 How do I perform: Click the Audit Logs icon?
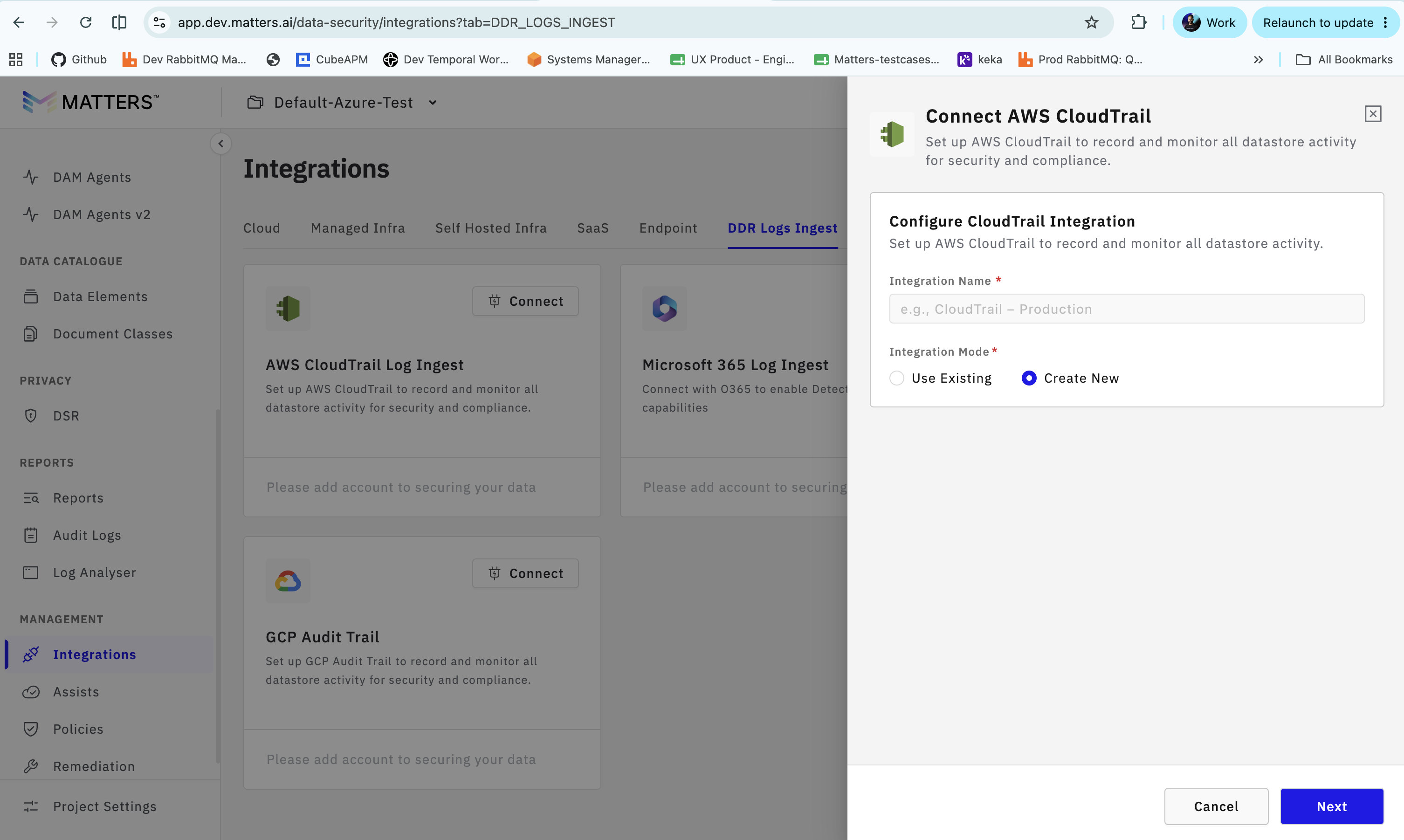pyautogui.click(x=31, y=536)
